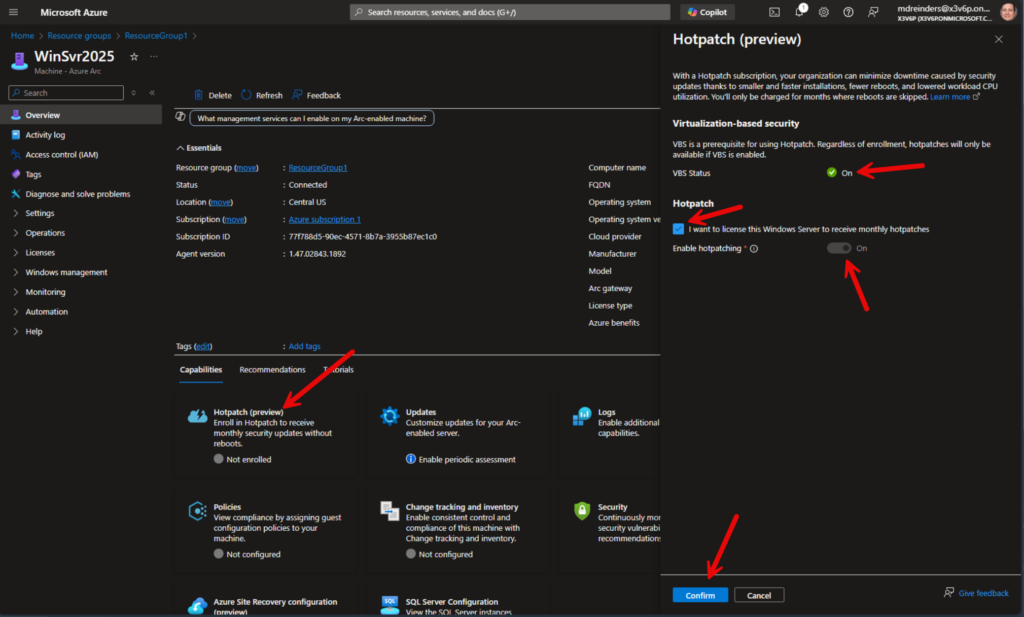Click the Resource groups breadcrumb
This screenshot has width=1024, height=617.
coord(79,36)
